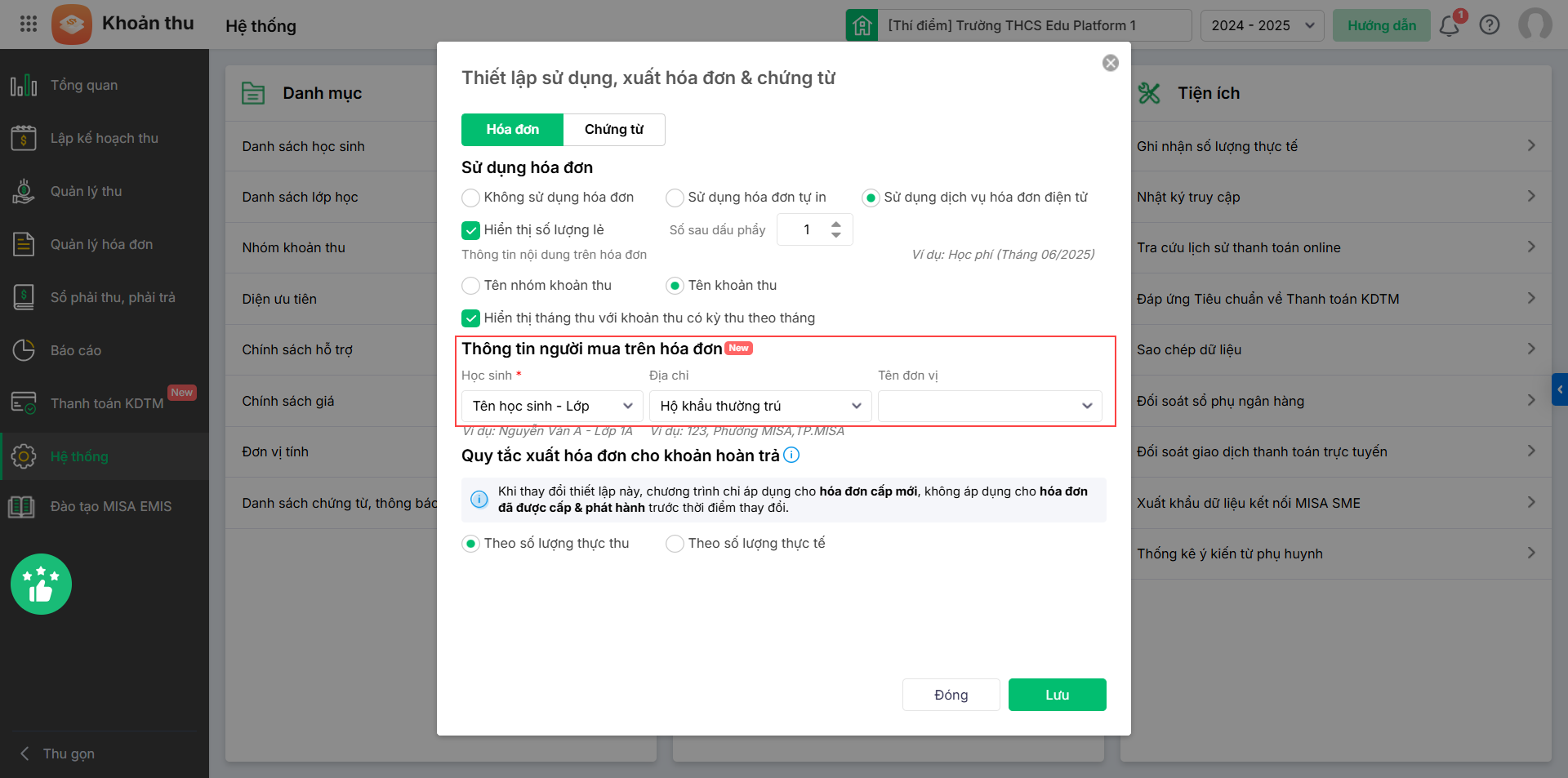Click the green thumbs-up rating icon
This screenshot has width=1568, height=778.
pyautogui.click(x=41, y=585)
